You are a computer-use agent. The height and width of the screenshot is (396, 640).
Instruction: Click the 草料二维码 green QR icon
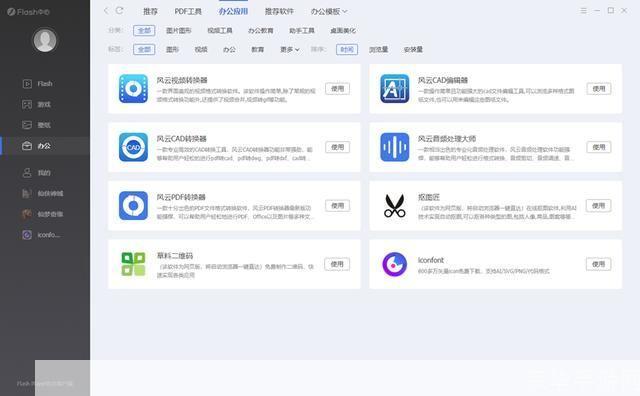pyautogui.click(x=133, y=264)
